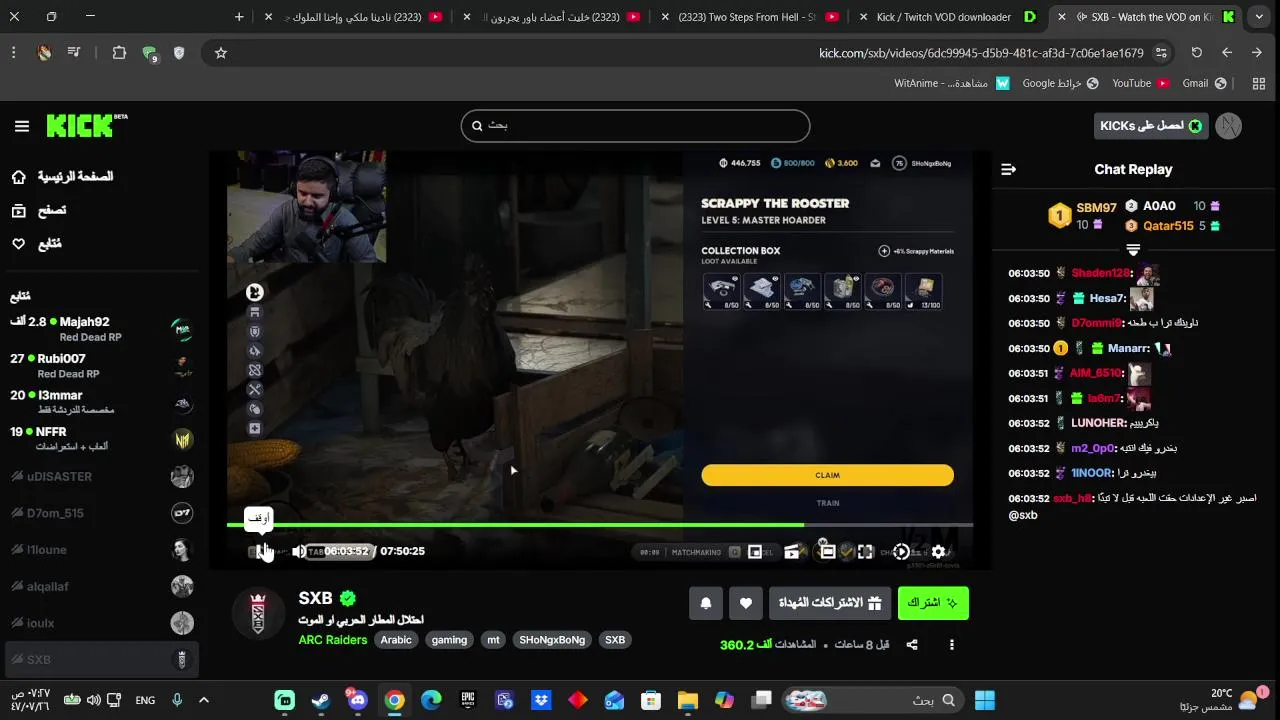This screenshot has height=720, width=1280.
Task: Open the Following heart sidebar icon
Action: click(x=19, y=244)
